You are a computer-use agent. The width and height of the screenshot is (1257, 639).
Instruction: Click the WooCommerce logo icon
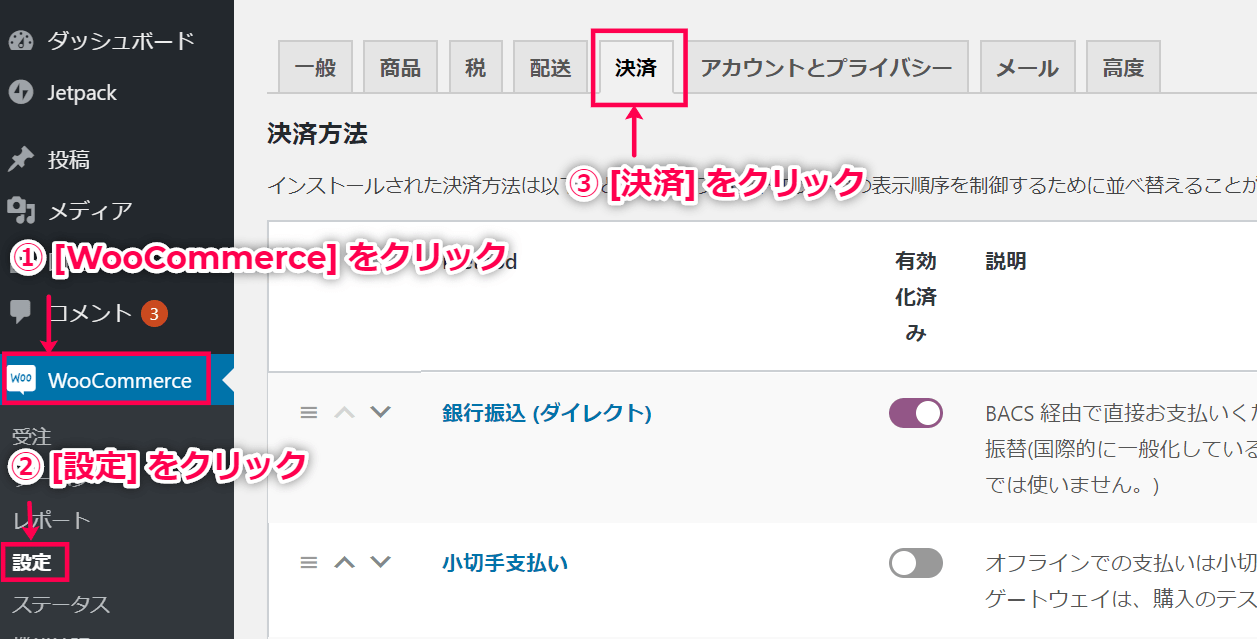22,380
